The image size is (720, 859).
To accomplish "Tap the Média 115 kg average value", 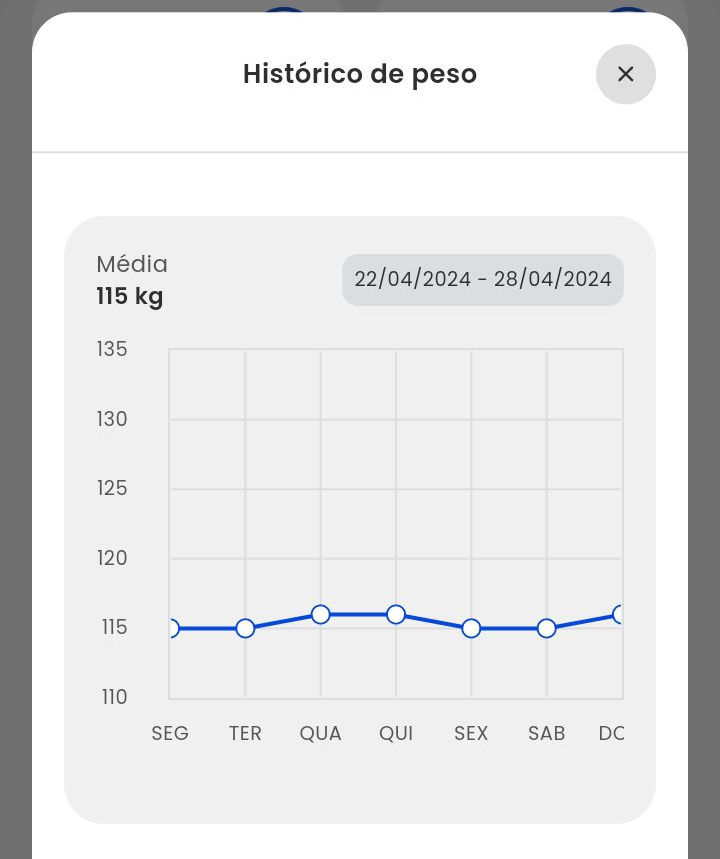I will pos(130,297).
